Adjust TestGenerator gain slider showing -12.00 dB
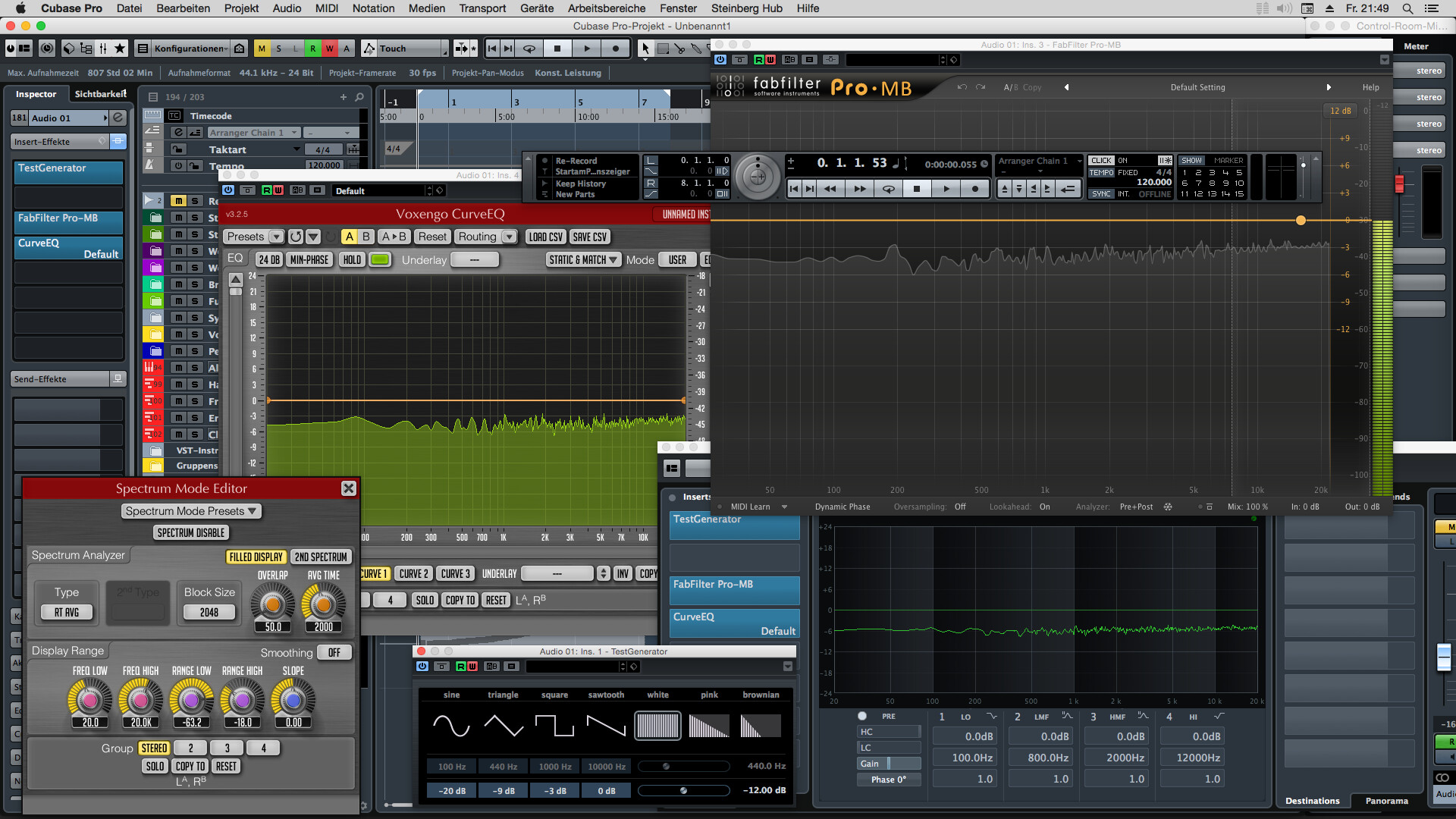 point(683,790)
